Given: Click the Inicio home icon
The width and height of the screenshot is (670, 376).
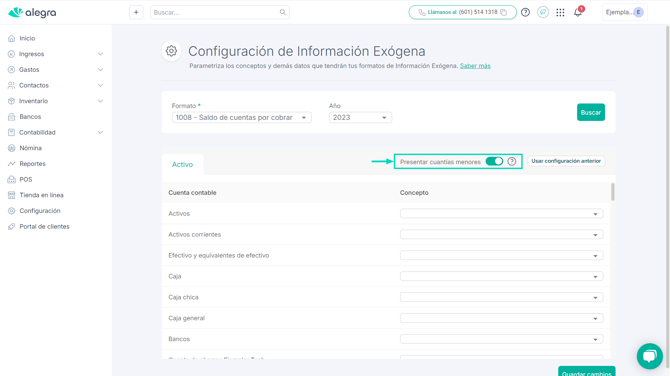Looking at the screenshot, I should pos(12,38).
